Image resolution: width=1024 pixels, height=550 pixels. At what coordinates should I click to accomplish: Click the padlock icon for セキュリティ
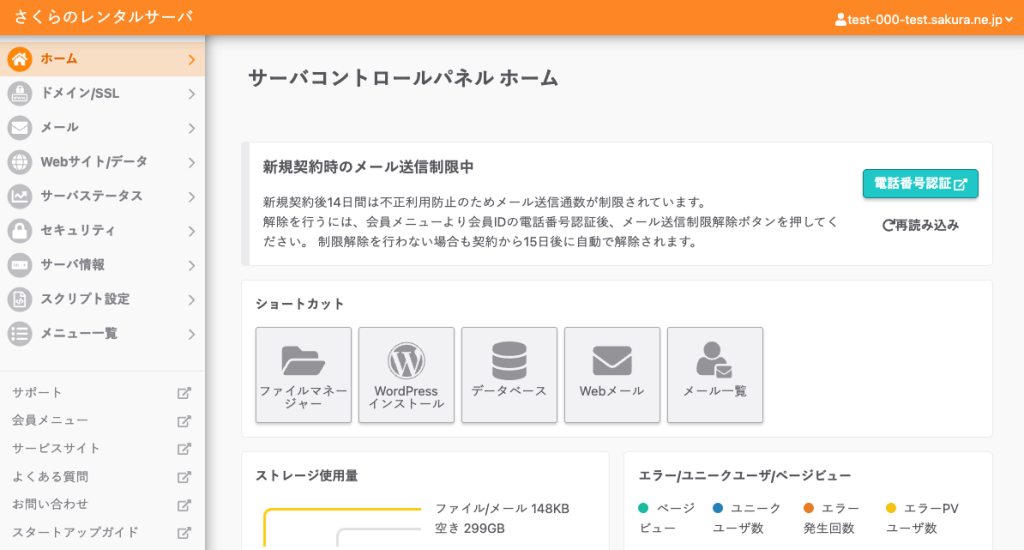pyautogui.click(x=20, y=231)
